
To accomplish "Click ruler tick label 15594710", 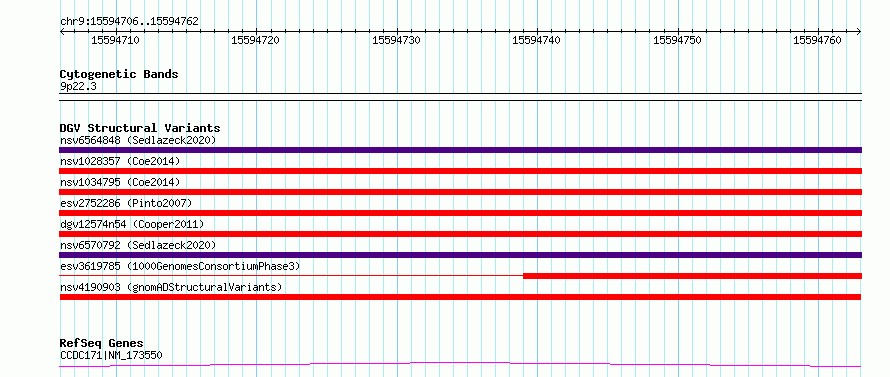I will (x=115, y=40).
